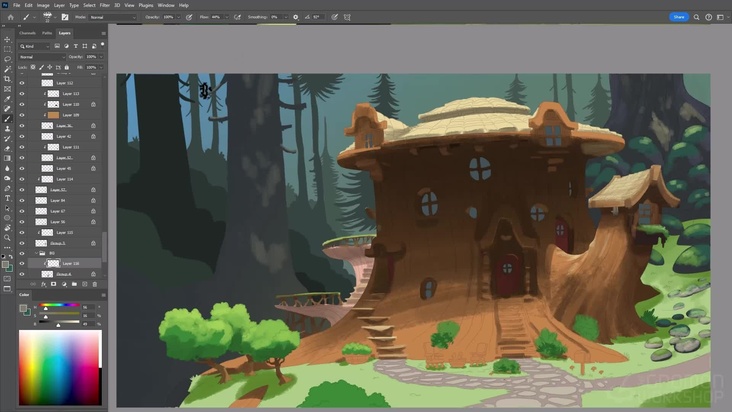This screenshot has width=732, height=412.
Task: Select the Move tool
Action: click(x=7, y=40)
